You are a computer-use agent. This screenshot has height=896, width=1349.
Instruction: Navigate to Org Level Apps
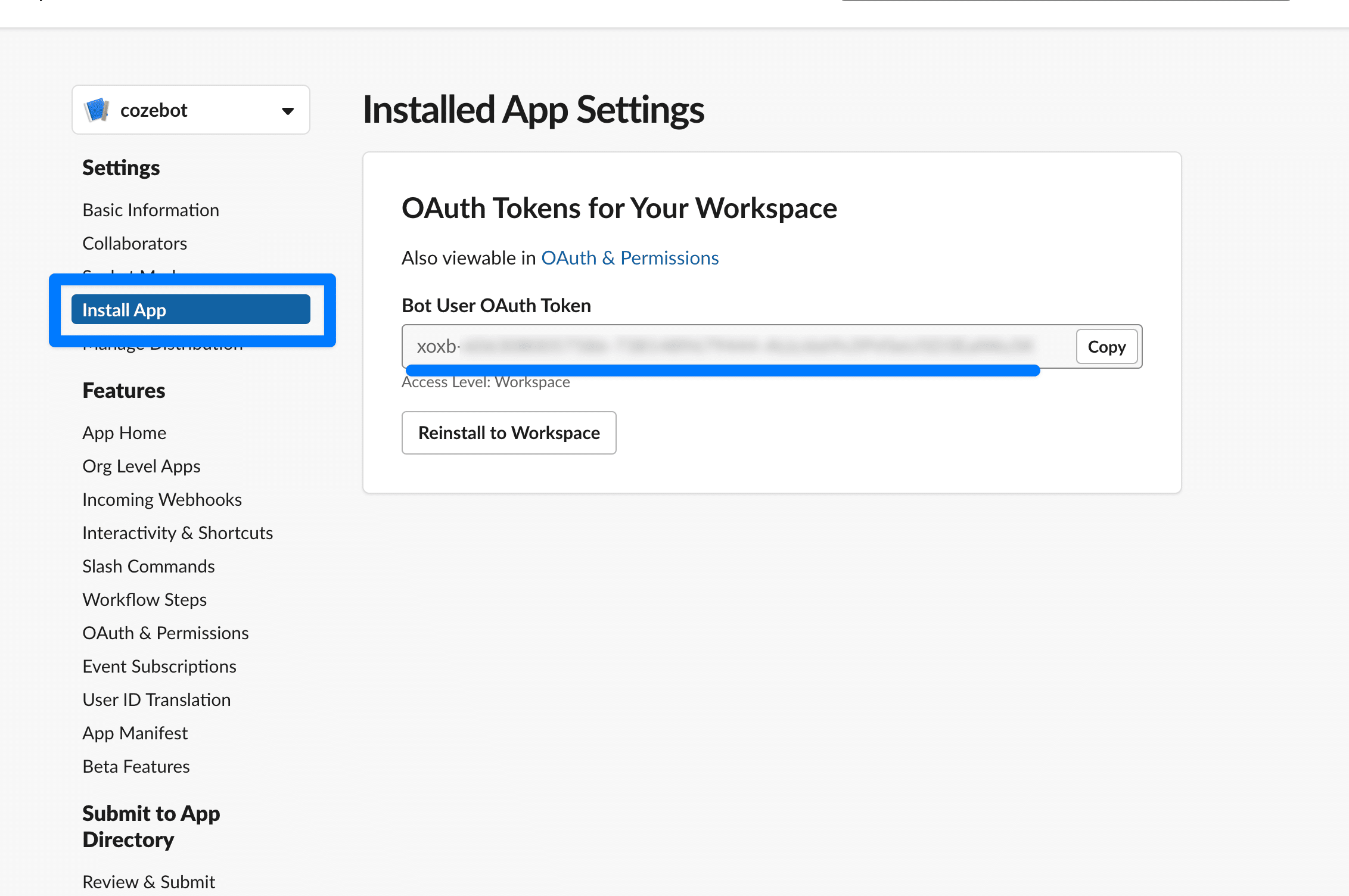coord(141,466)
